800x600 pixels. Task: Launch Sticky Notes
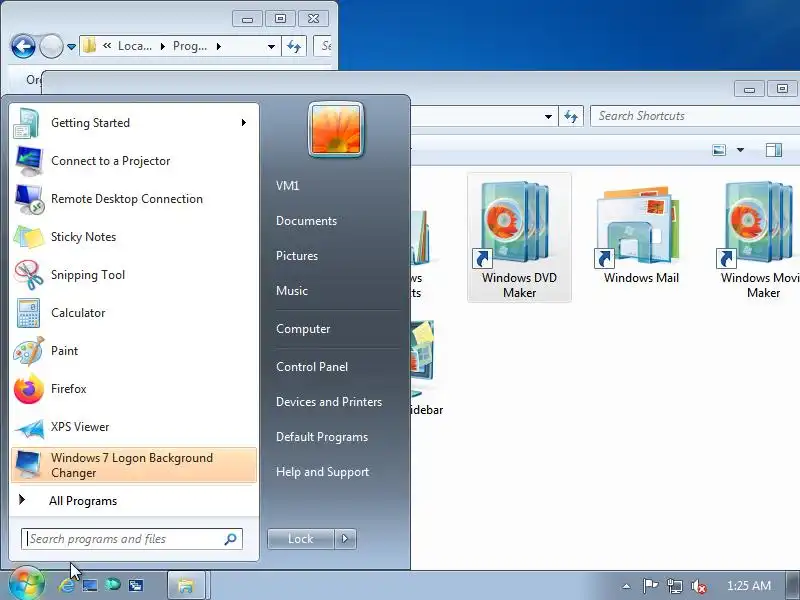(x=134, y=237)
